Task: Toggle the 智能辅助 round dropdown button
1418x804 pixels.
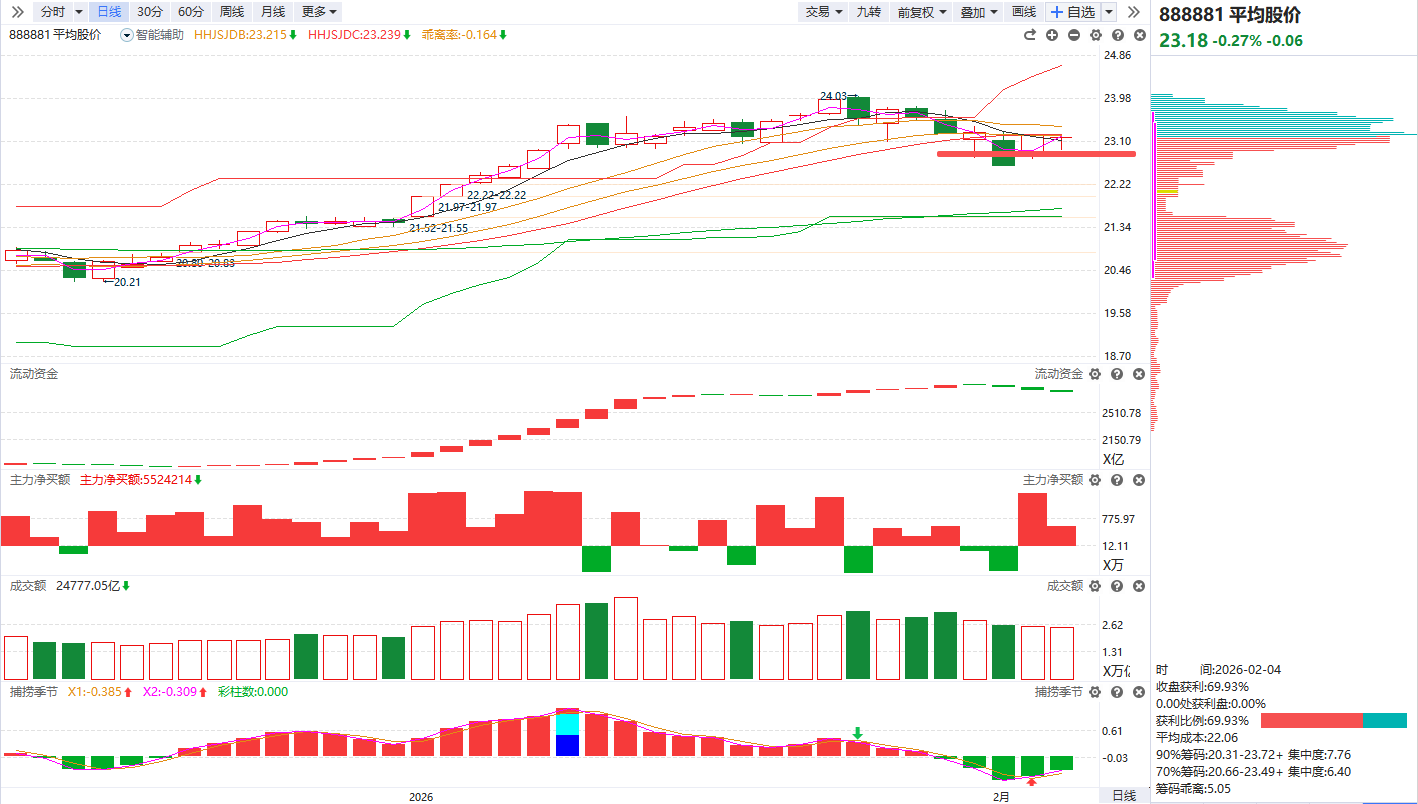Action: (x=126, y=35)
